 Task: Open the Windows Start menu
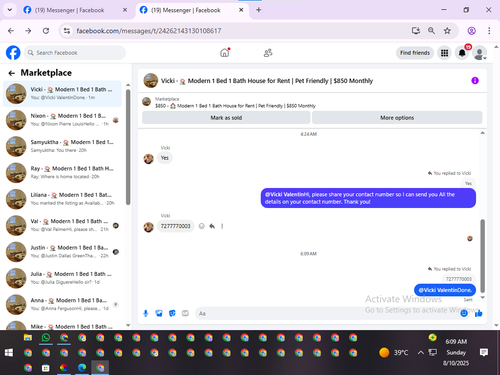[x=9, y=352]
